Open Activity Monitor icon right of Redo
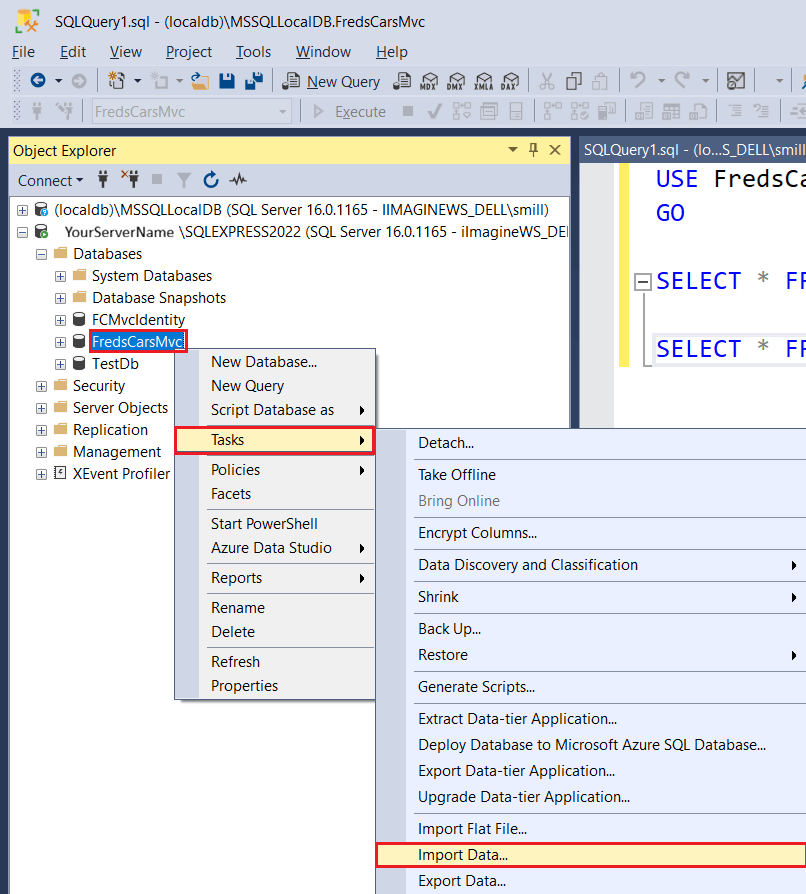The height and width of the screenshot is (894, 806). point(735,81)
